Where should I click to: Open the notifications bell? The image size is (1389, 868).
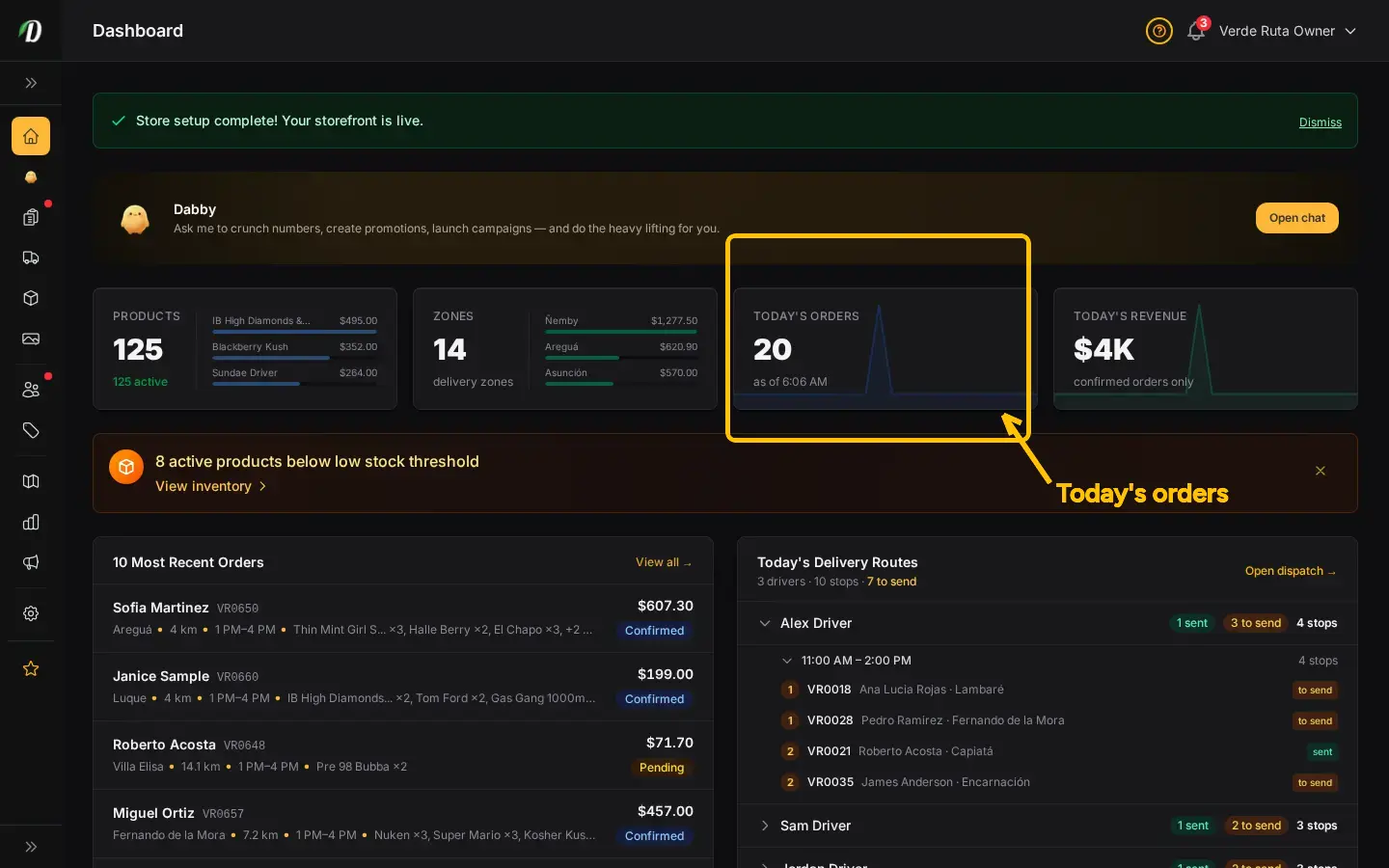[x=1196, y=31]
